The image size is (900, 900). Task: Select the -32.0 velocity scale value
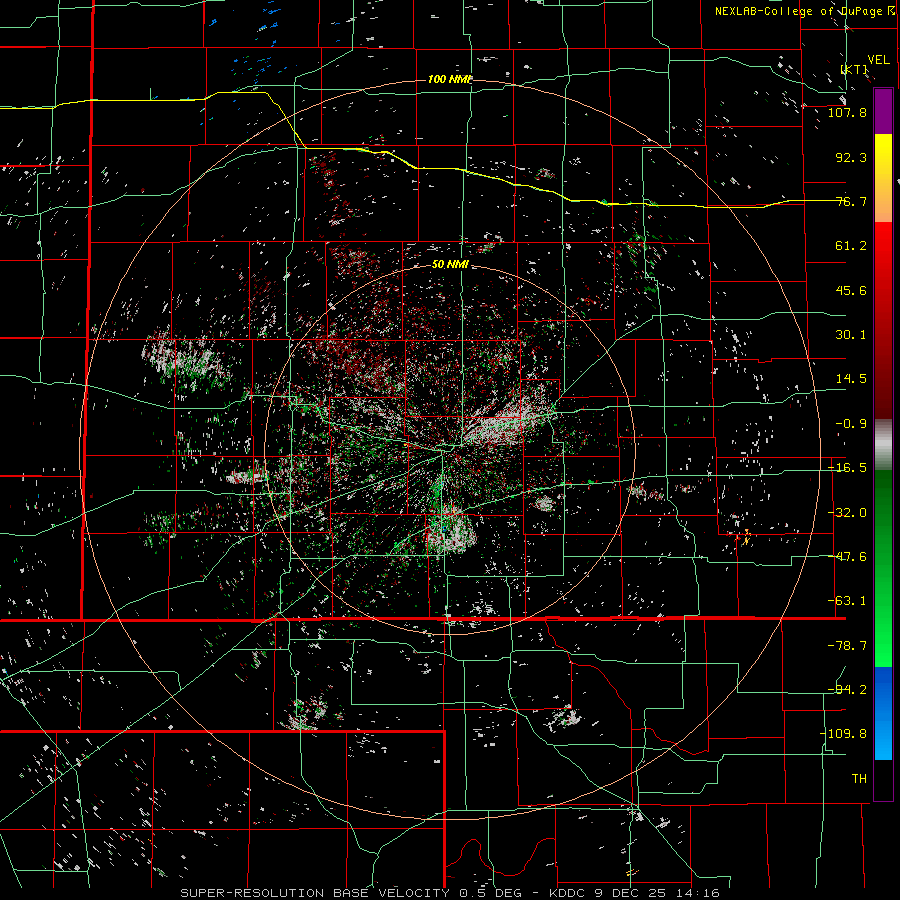(x=847, y=513)
